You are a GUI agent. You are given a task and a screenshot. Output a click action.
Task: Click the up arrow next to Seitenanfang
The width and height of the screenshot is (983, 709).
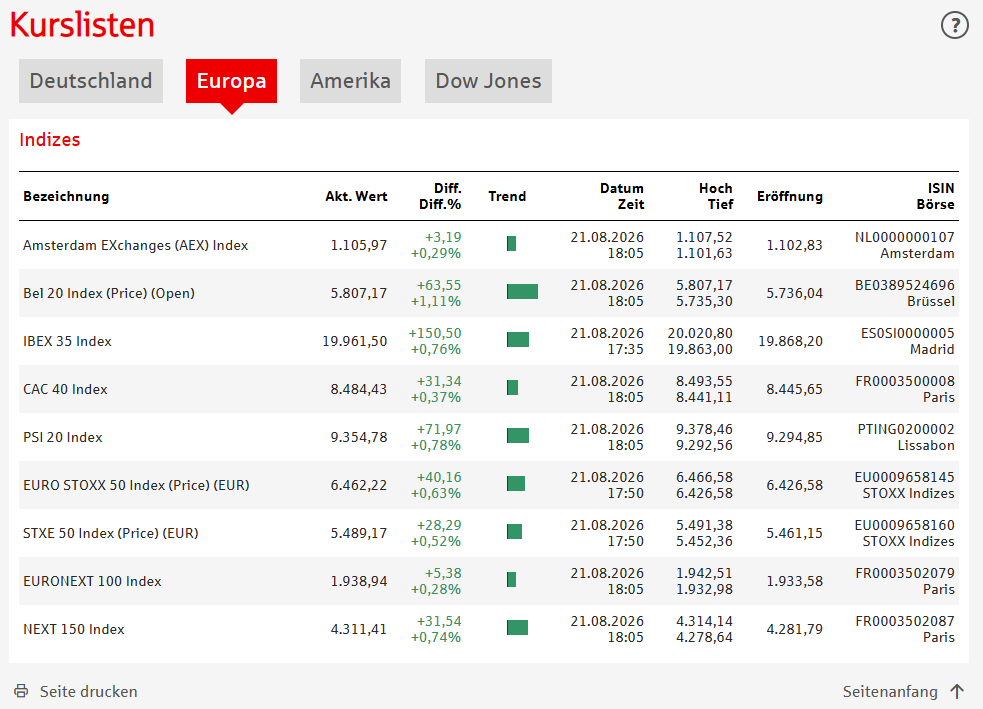click(957, 691)
